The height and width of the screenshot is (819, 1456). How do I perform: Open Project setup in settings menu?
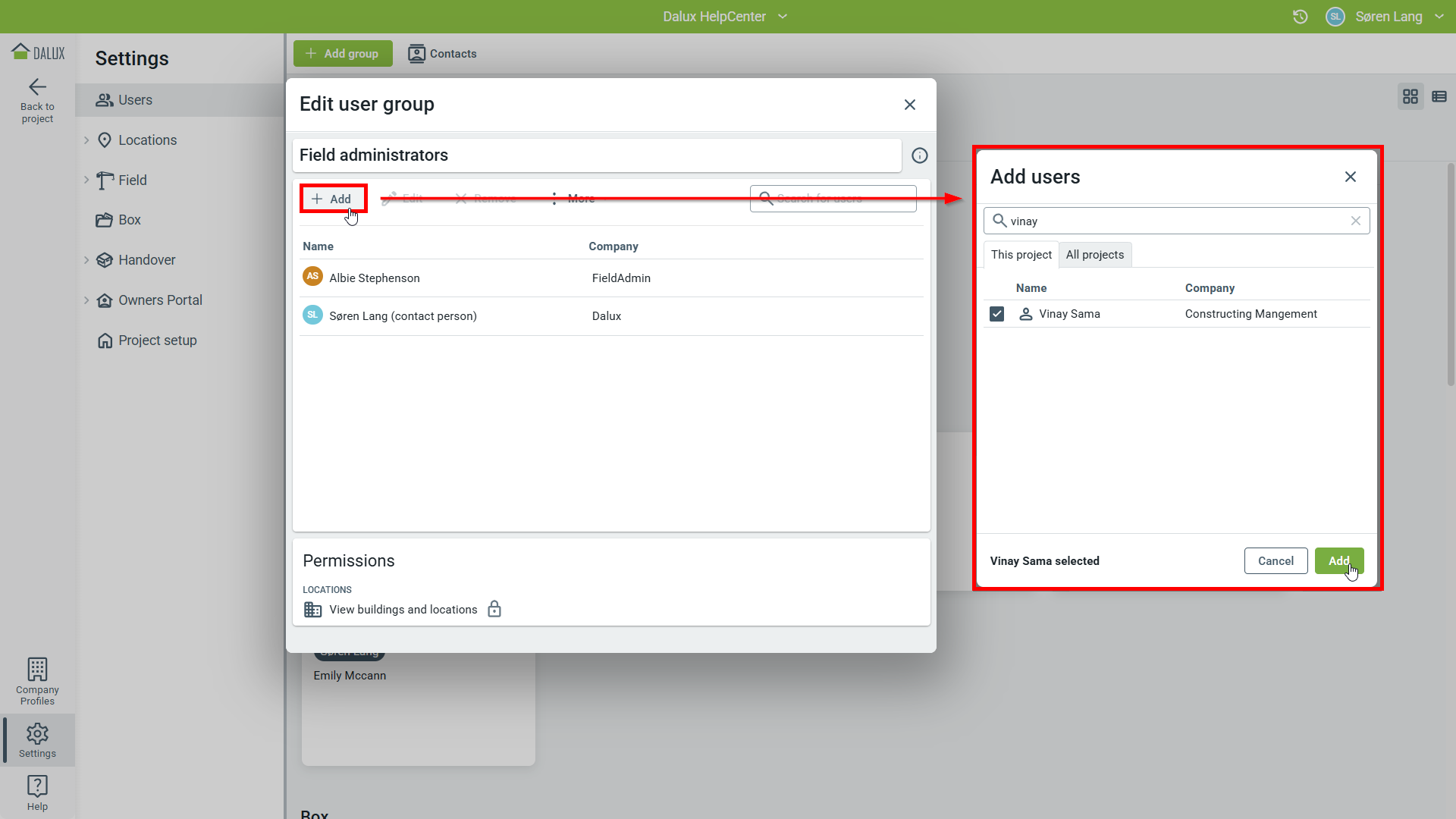point(157,340)
